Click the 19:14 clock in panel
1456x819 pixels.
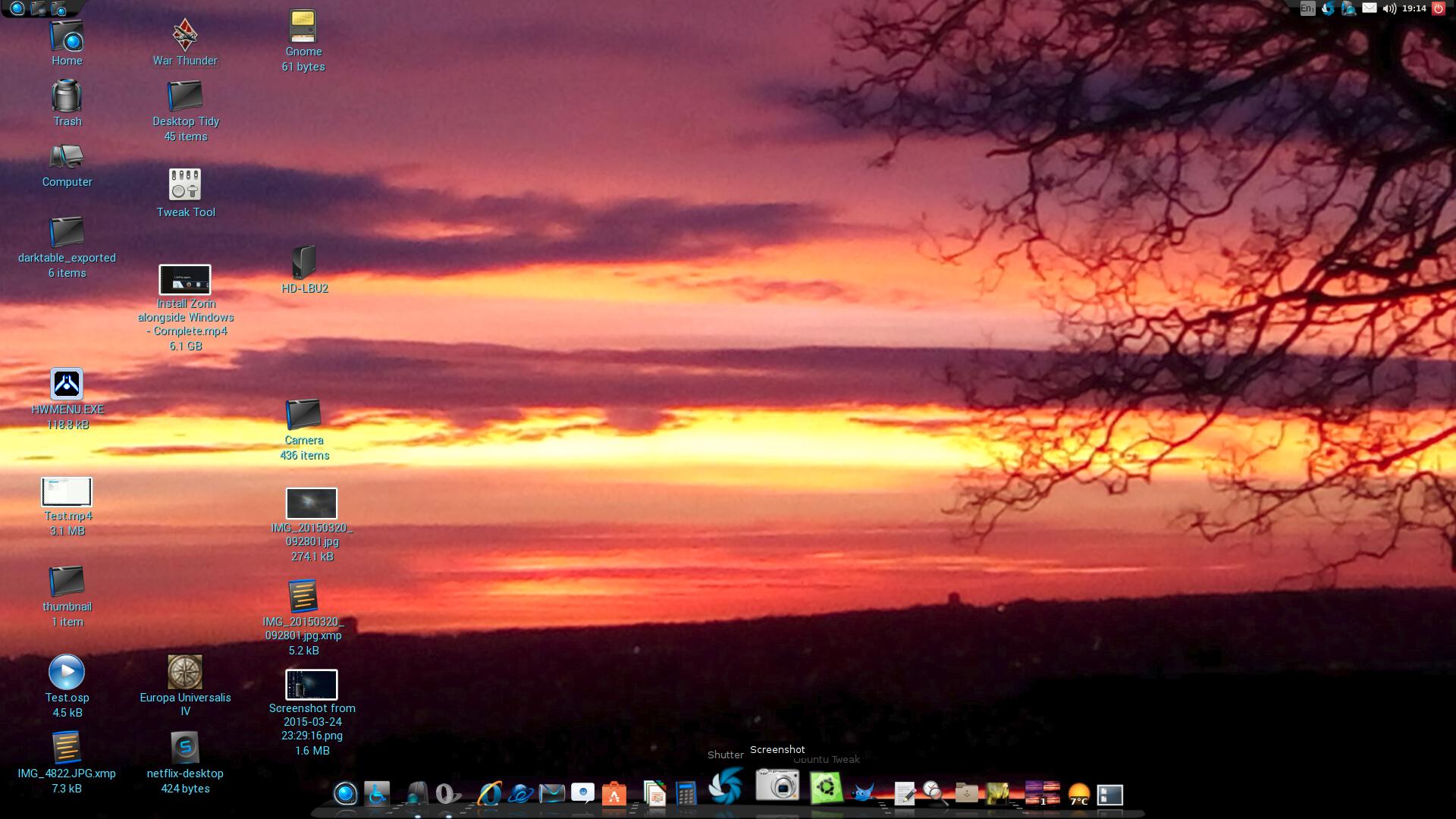(1414, 9)
